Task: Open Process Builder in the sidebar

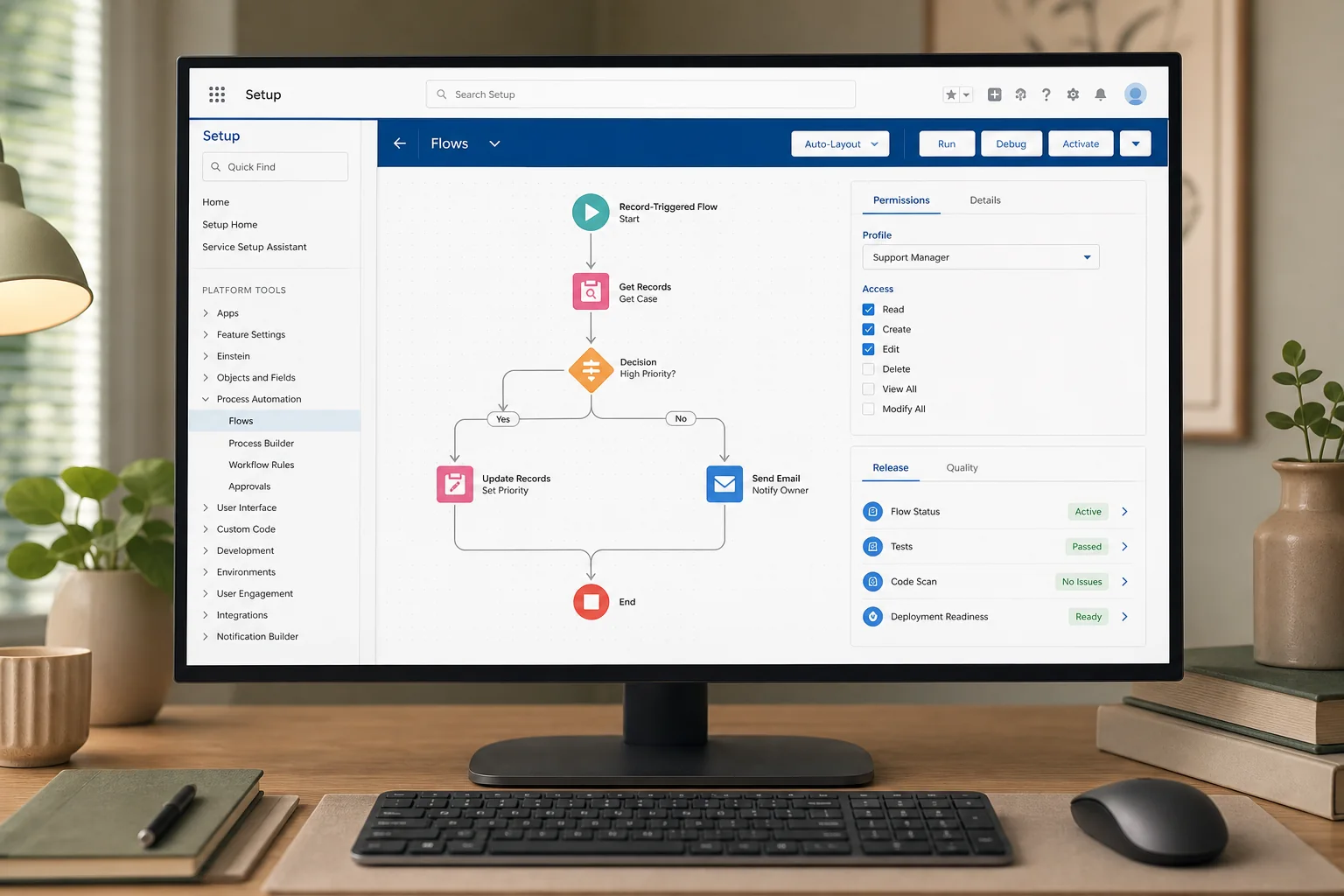Action: (x=261, y=444)
